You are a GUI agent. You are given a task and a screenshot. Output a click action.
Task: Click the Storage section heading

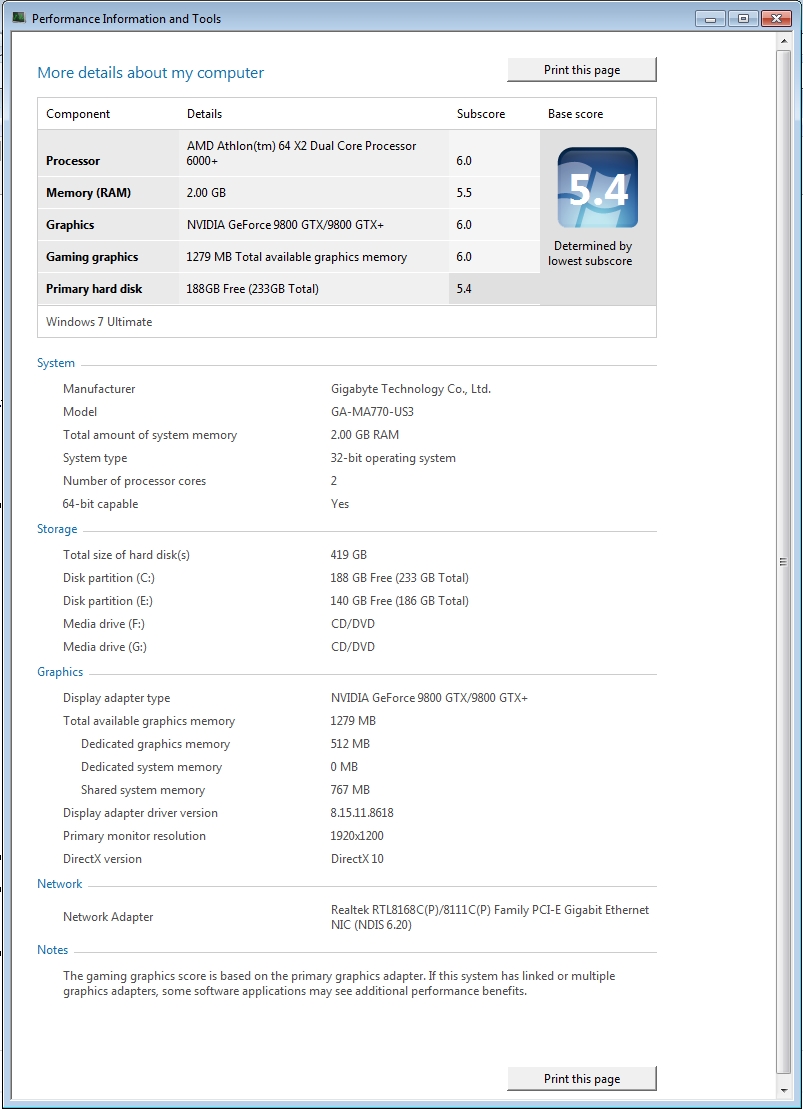(57, 529)
